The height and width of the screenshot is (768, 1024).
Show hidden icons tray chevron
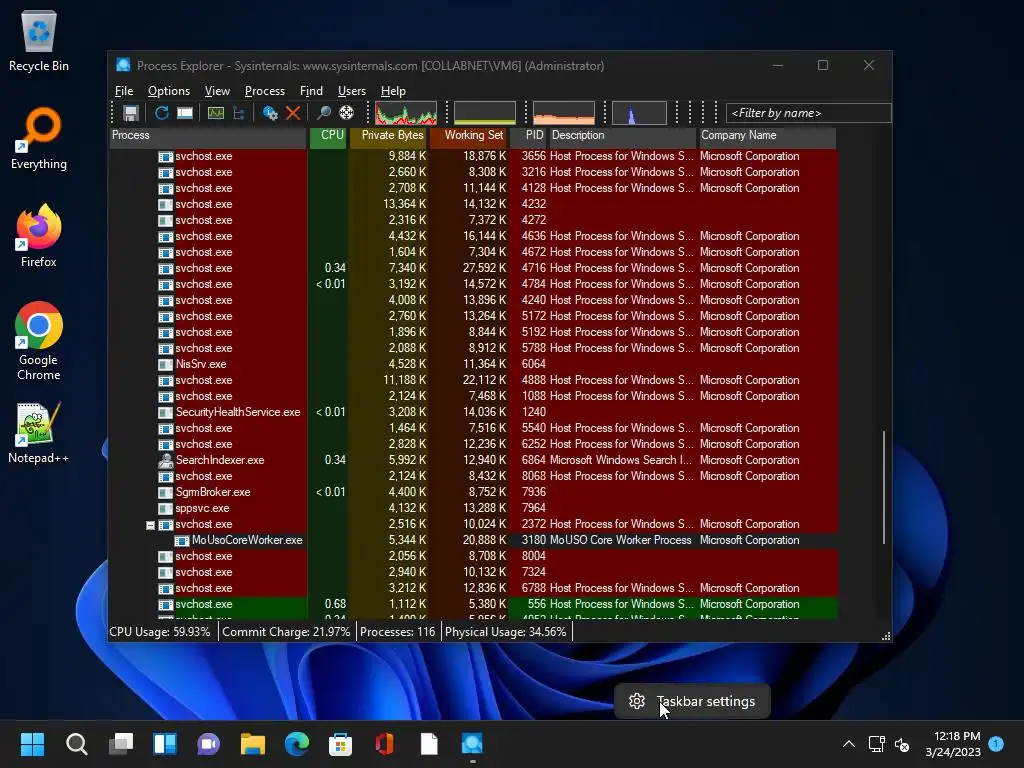click(x=848, y=744)
